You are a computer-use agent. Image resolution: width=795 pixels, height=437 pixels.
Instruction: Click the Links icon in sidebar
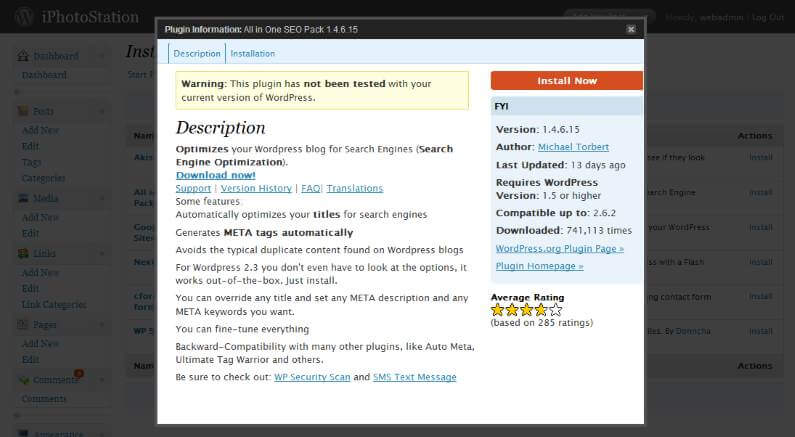click(x=23, y=253)
